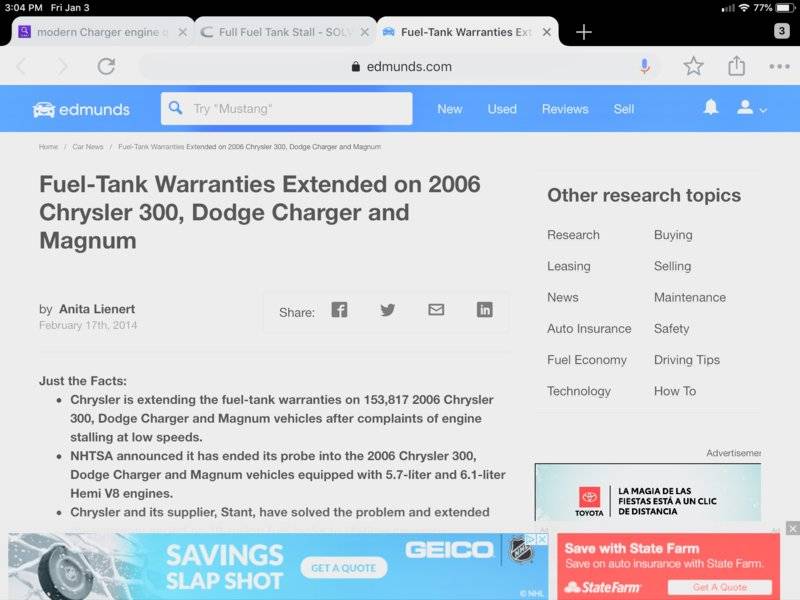Go to Home breadcrumb link

coord(48,147)
